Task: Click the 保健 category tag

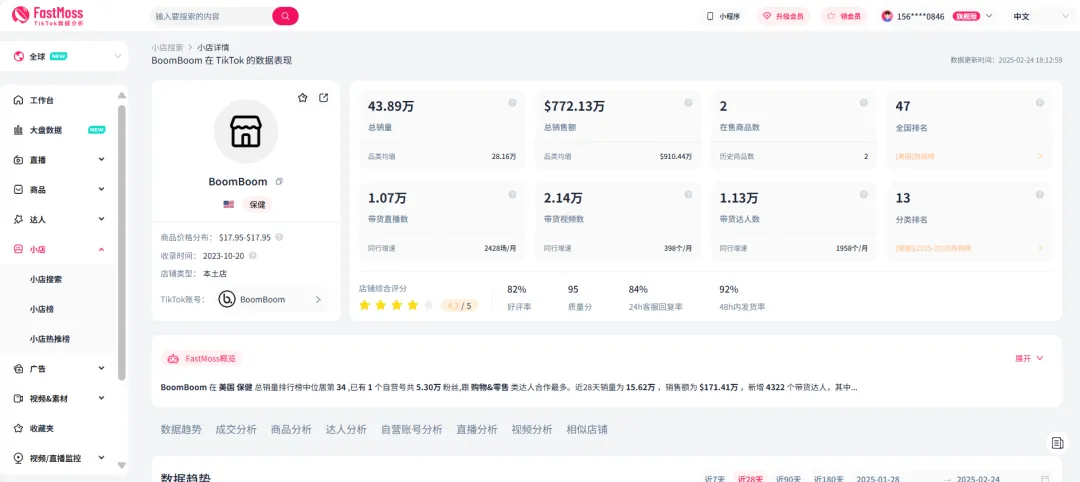Action: pos(257,205)
